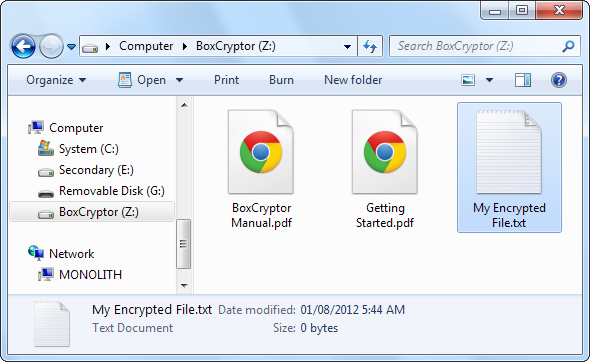Screen dimensions: 590x362
Task: Open the address bar history dropdown
Action: tap(347, 47)
